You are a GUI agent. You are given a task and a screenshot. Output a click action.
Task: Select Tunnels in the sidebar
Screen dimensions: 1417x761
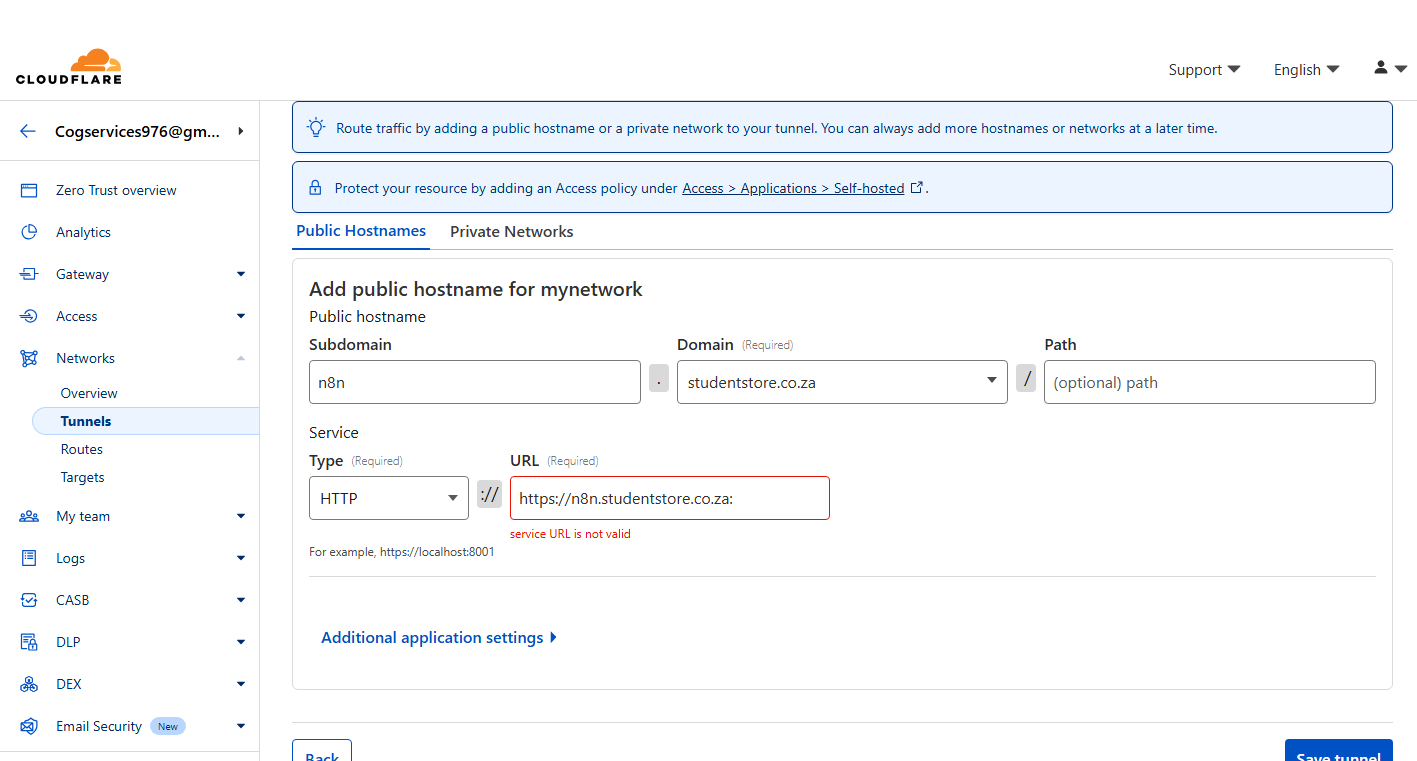86,421
